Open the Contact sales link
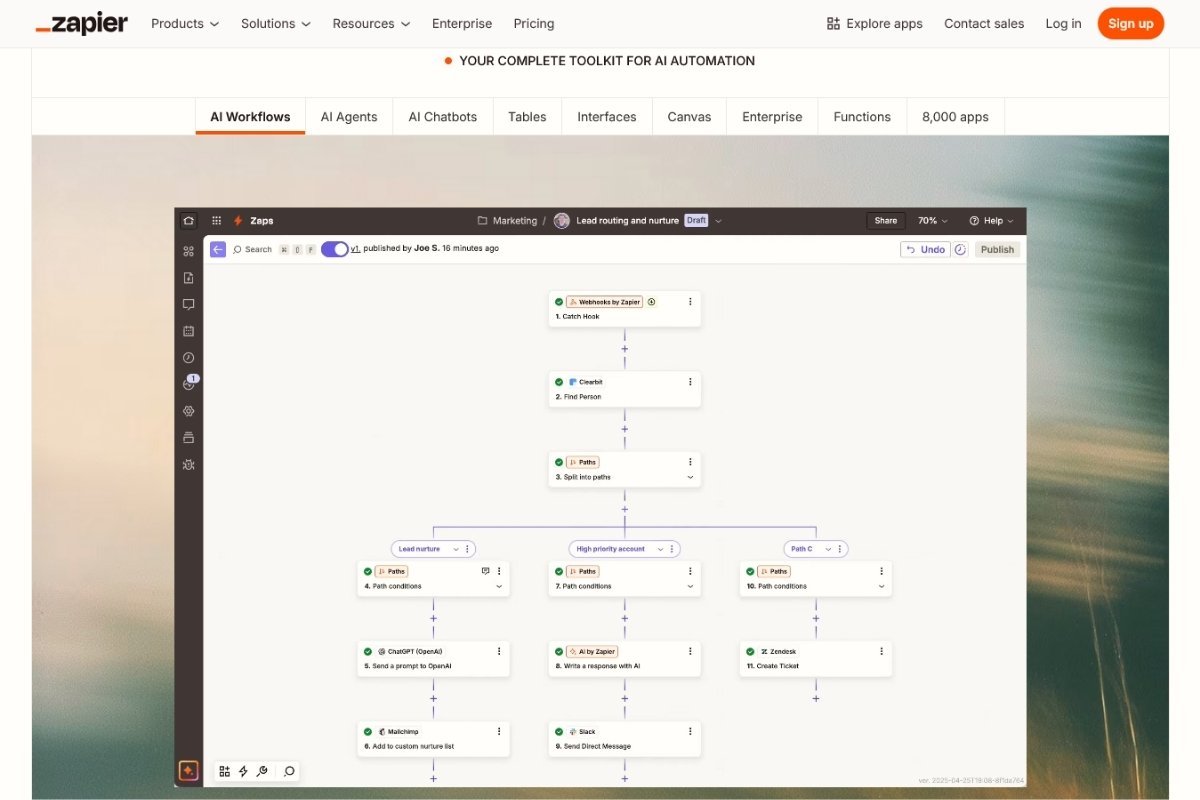This screenshot has height=800, width=1200. click(984, 23)
